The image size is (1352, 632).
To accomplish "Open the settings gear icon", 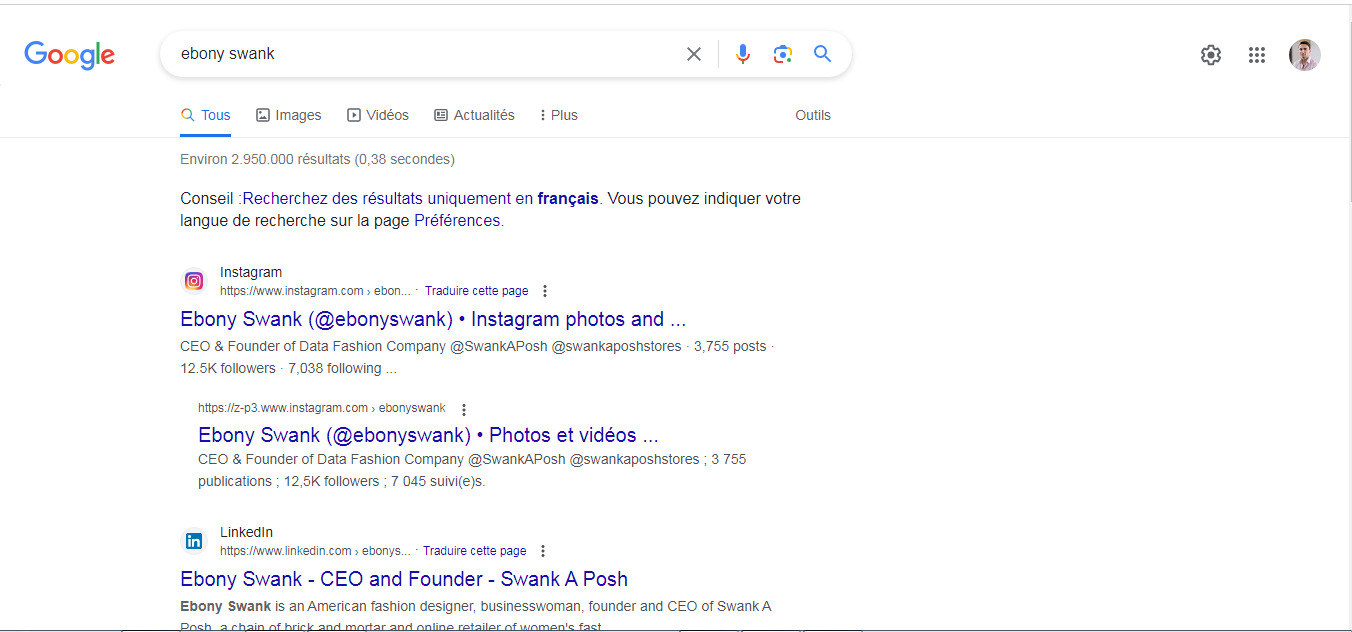I will tap(1210, 55).
